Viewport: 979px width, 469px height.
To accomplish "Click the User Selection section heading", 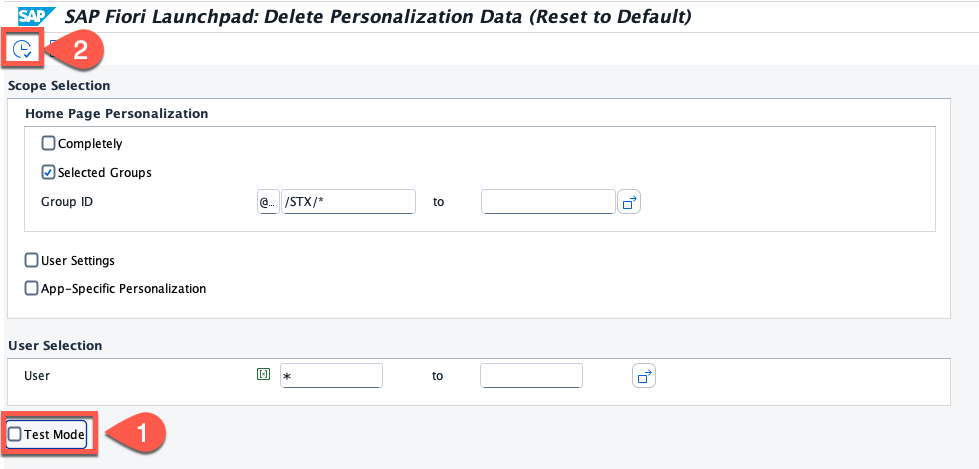I will (55, 345).
